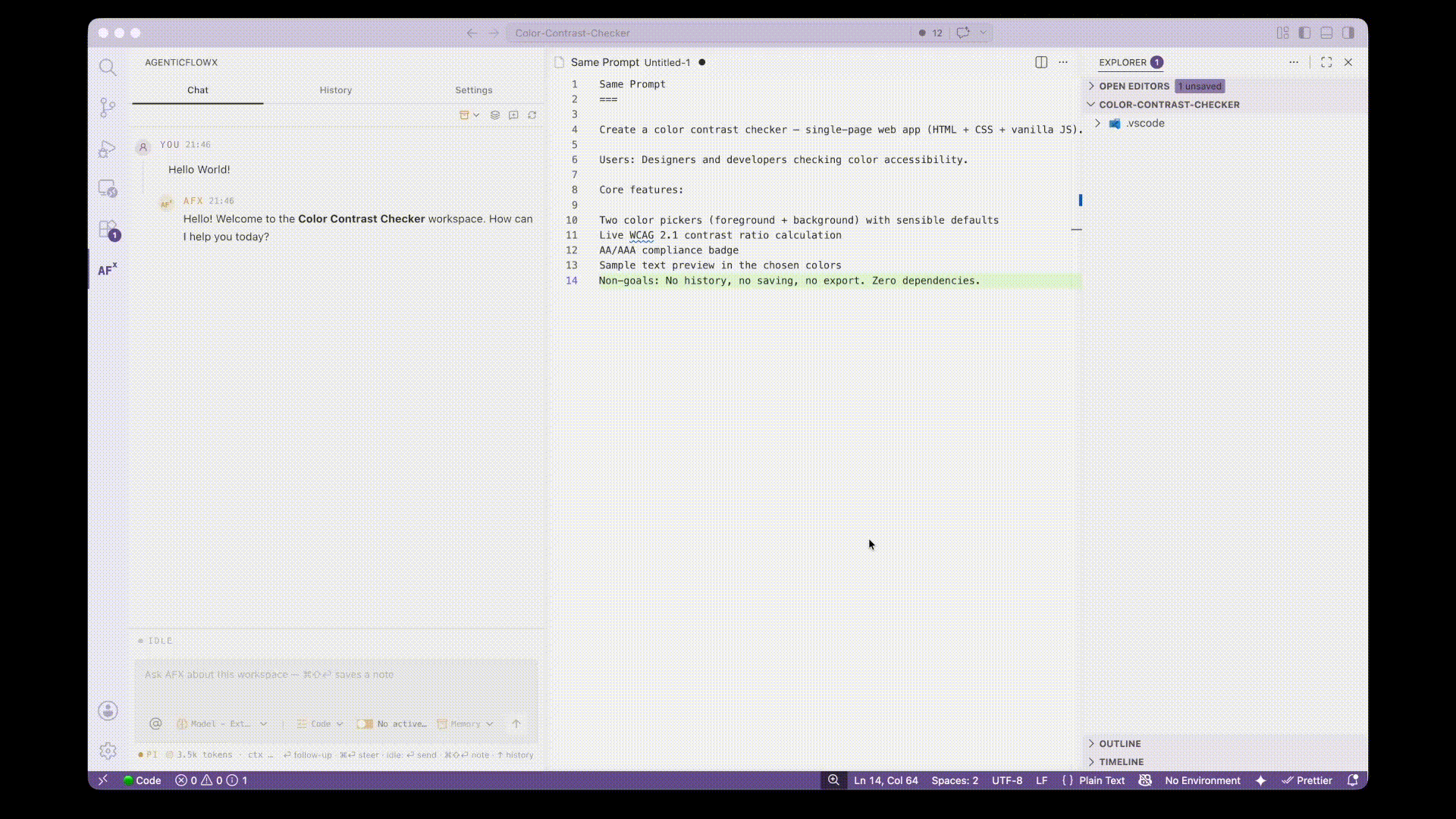Click the layers stack icon in chat toolbar

pos(495,115)
